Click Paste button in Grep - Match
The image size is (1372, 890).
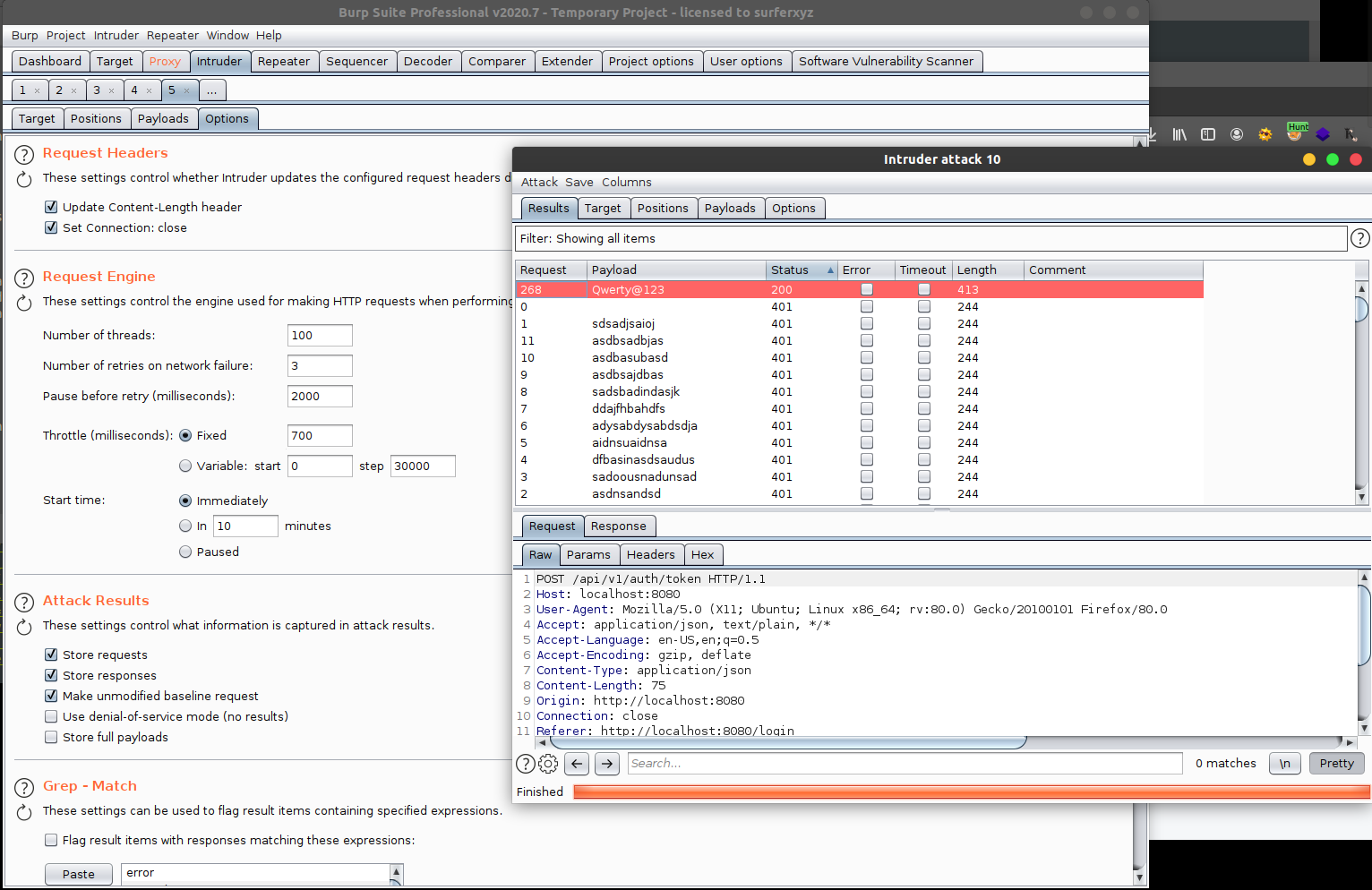click(79, 874)
